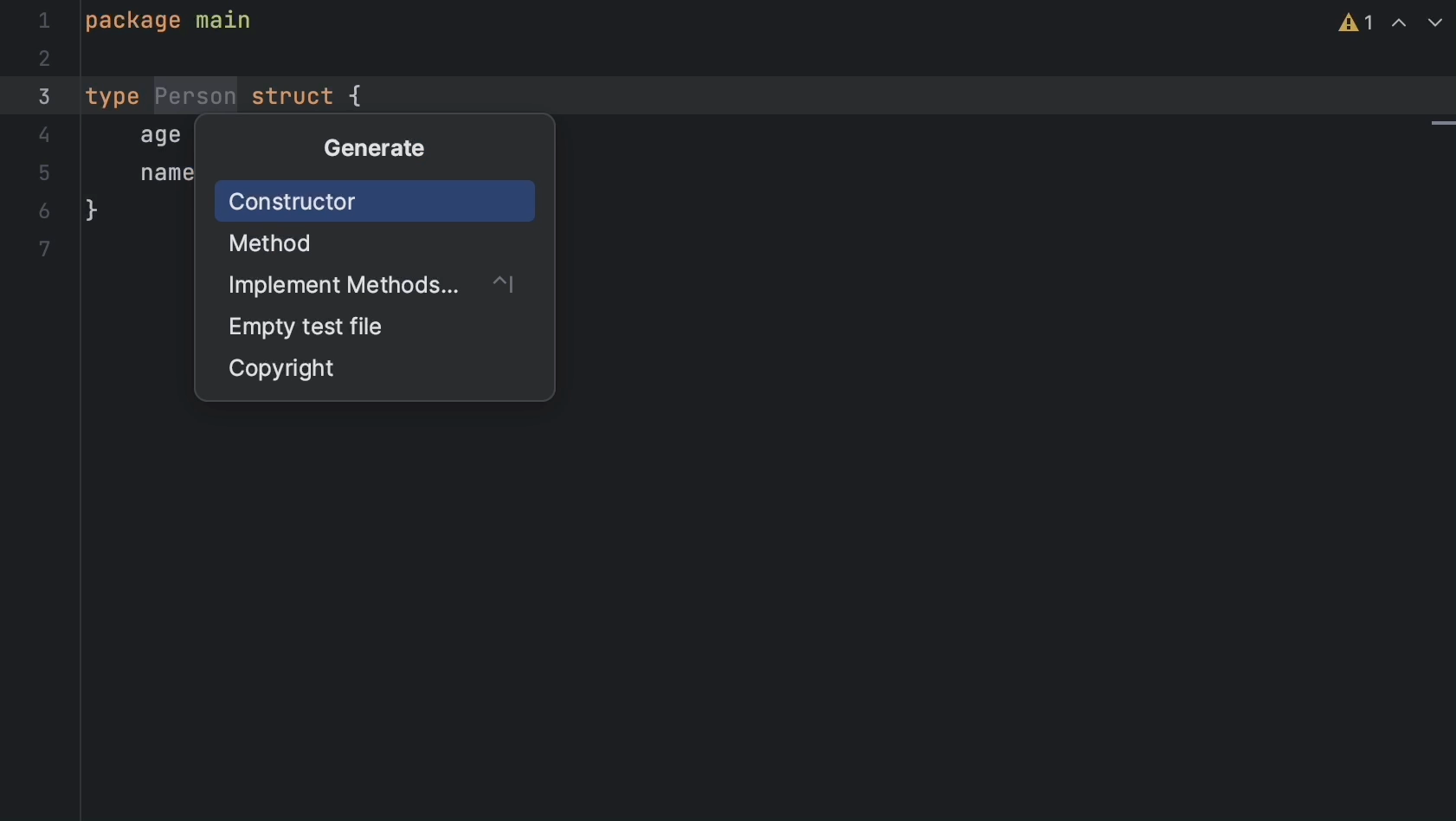Click the yellow warning triangle icon
Screen dimensions: 1456x821
(1349, 23)
